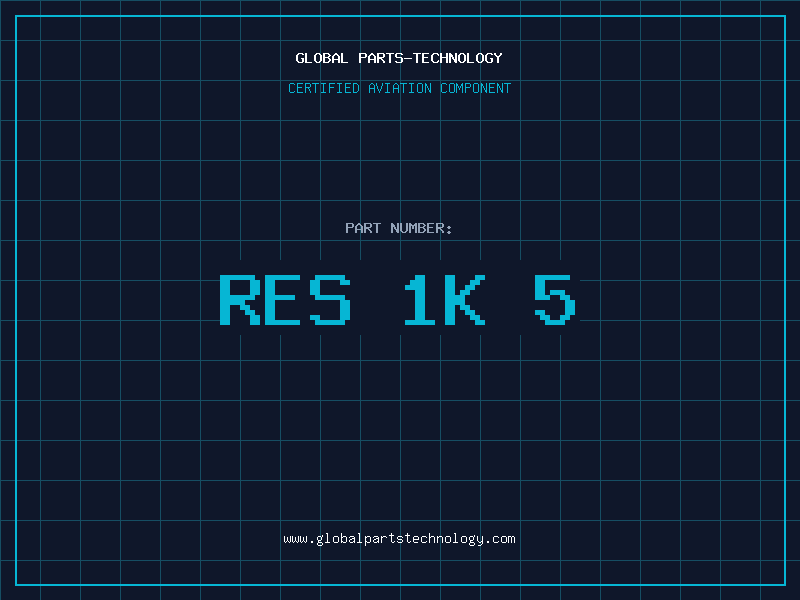Image resolution: width=800 pixels, height=600 pixels.
Task: Click the www.globalpartstechnology.com website link
Action: click(x=399, y=539)
